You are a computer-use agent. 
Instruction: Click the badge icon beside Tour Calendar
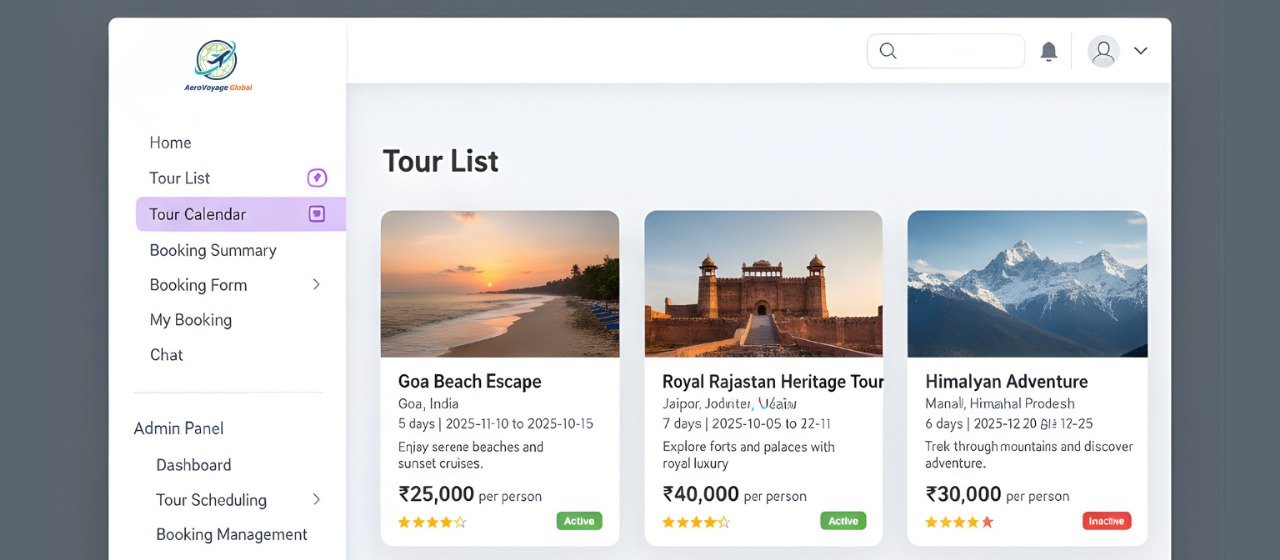(x=317, y=214)
